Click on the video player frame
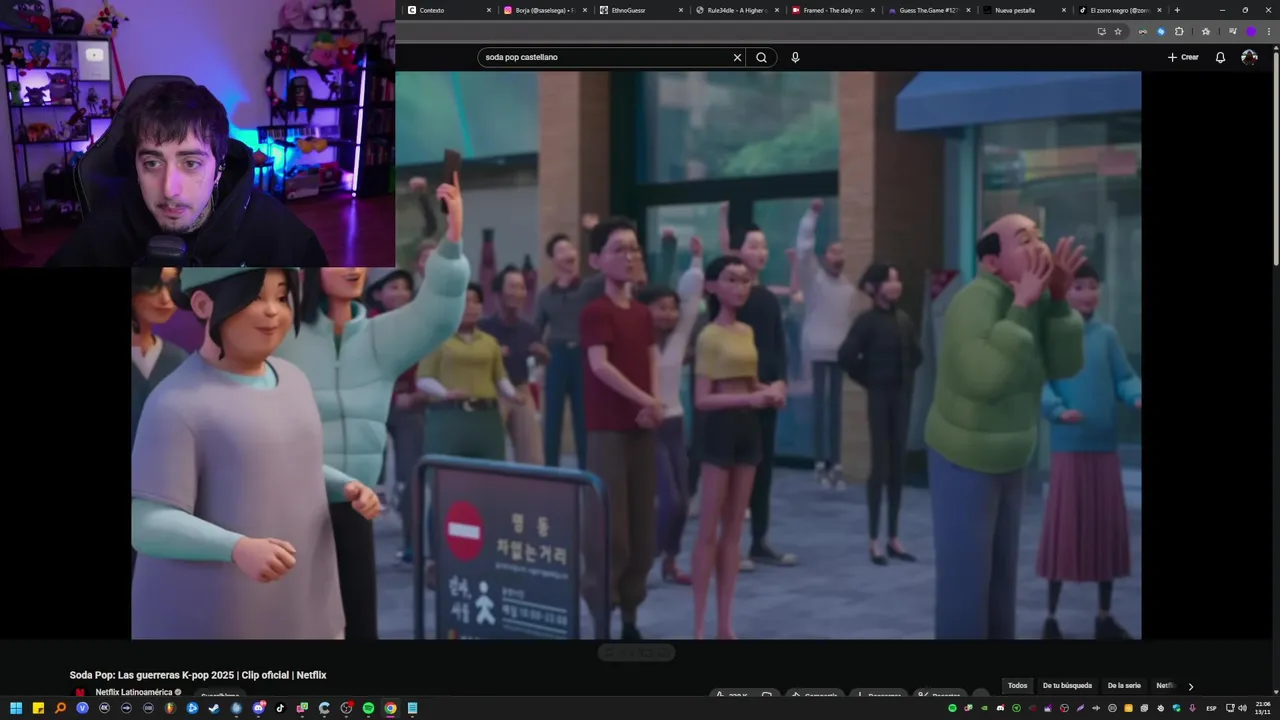 pyautogui.click(x=636, y=355)
